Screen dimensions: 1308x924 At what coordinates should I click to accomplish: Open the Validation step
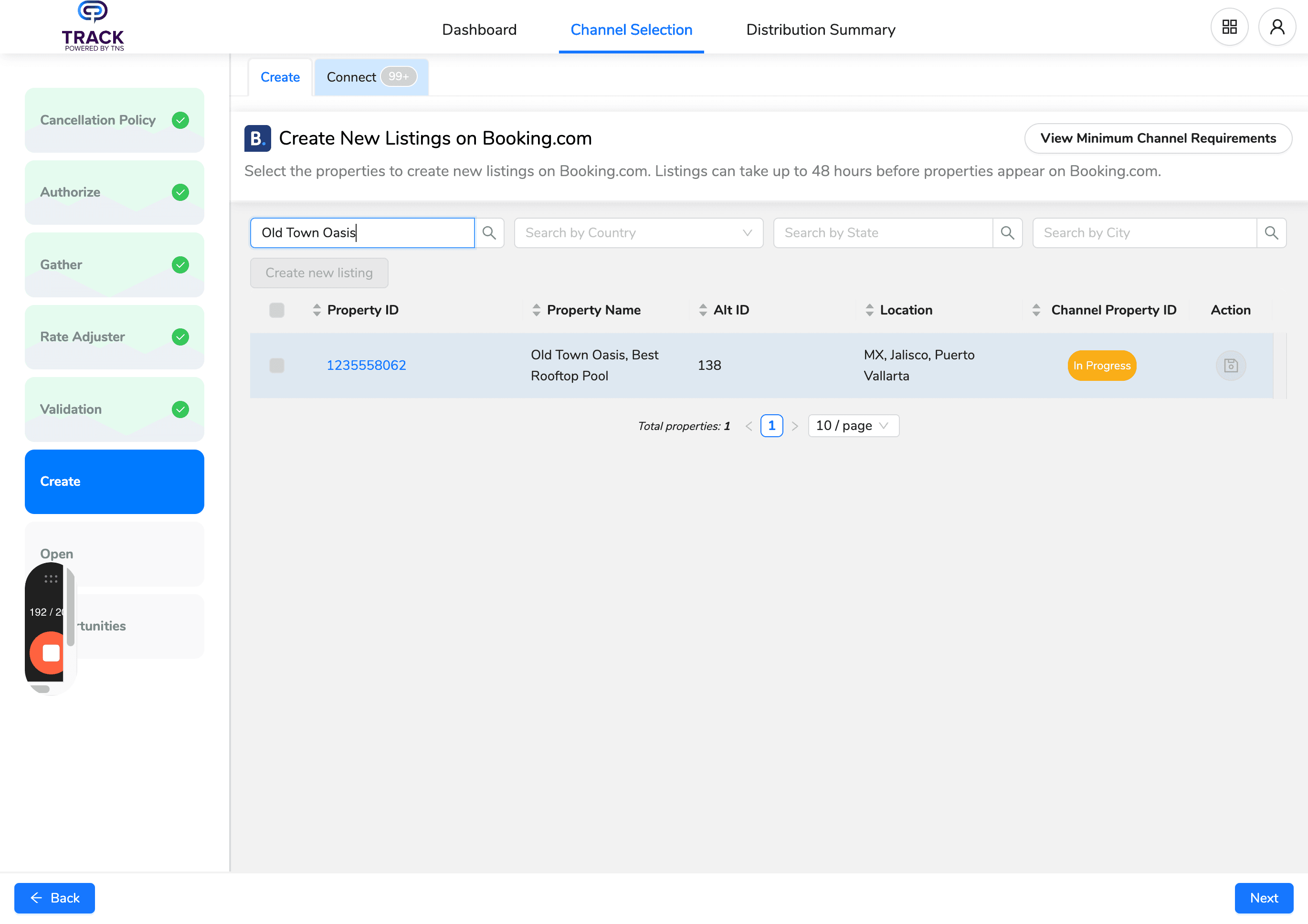coord(115,409)
